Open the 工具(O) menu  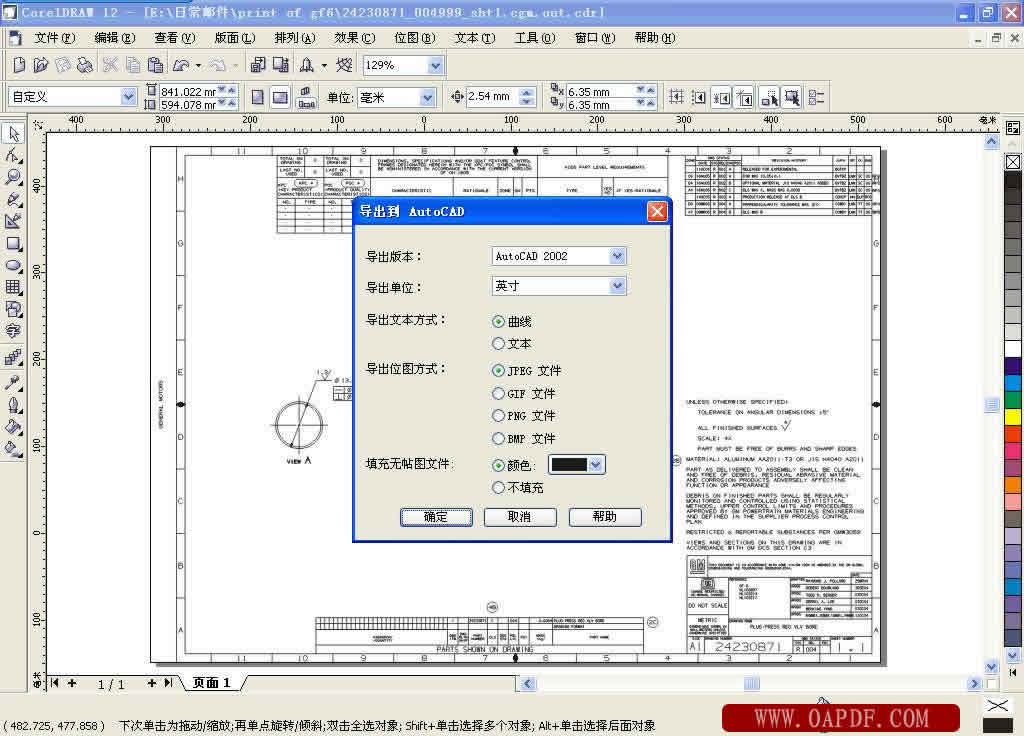(535, 38)
